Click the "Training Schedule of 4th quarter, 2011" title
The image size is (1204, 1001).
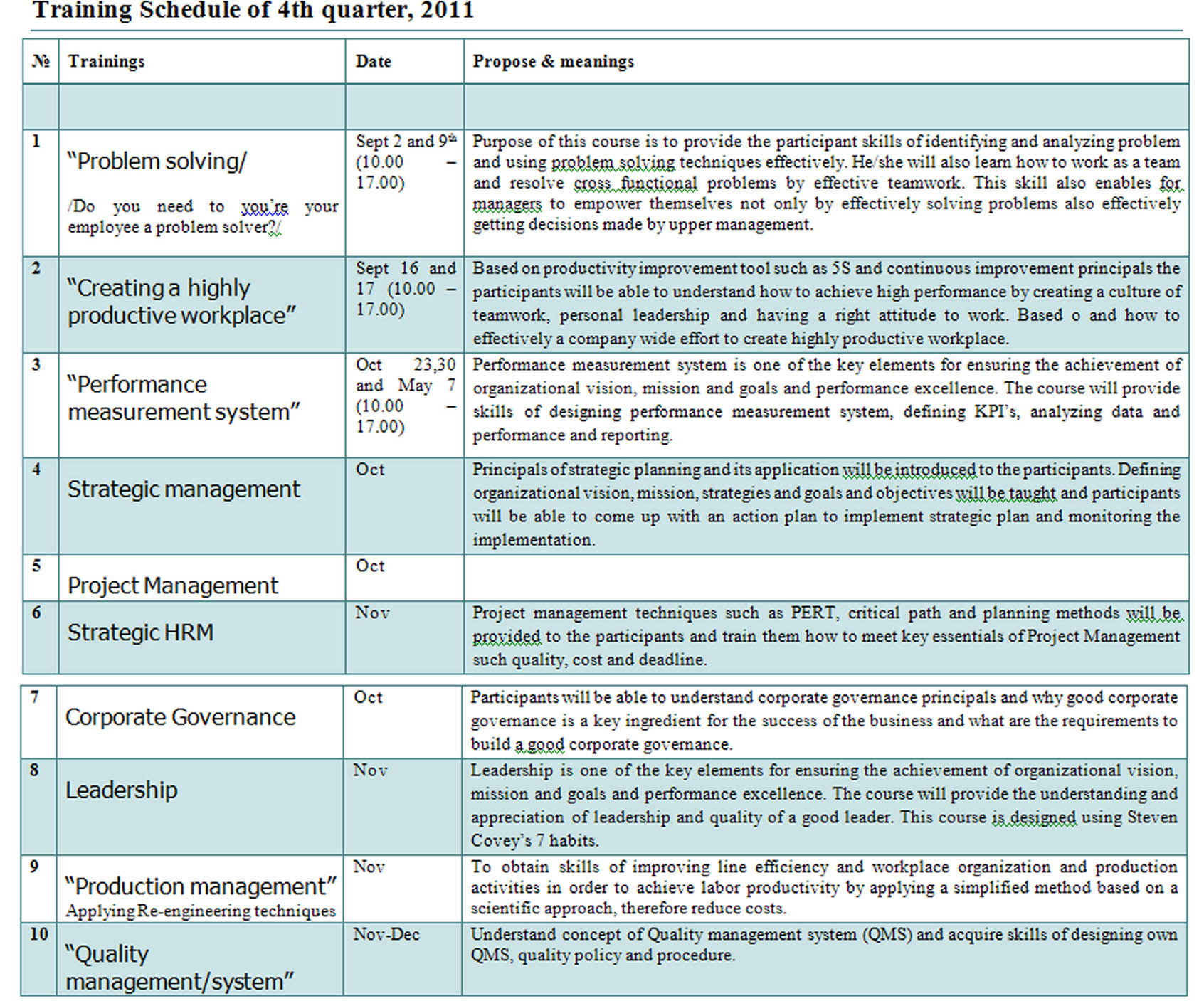[x=253, y=11]
